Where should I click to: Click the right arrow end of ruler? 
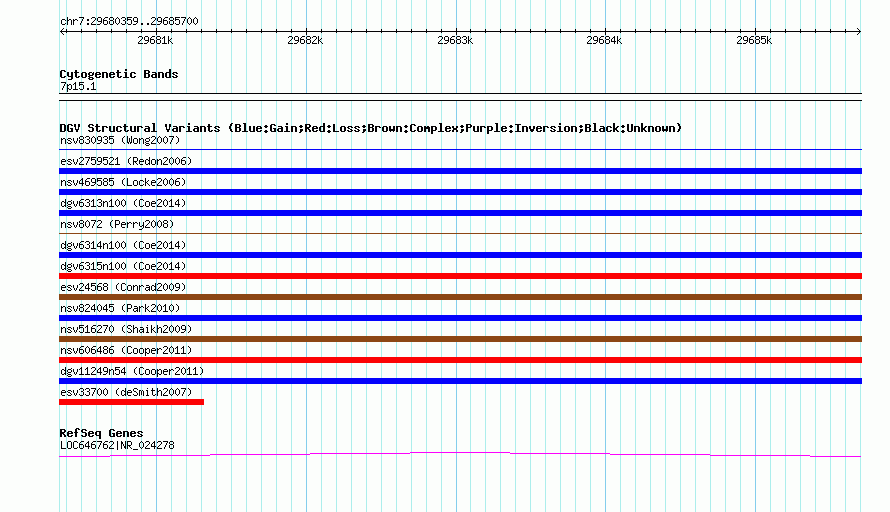point(859,31)
